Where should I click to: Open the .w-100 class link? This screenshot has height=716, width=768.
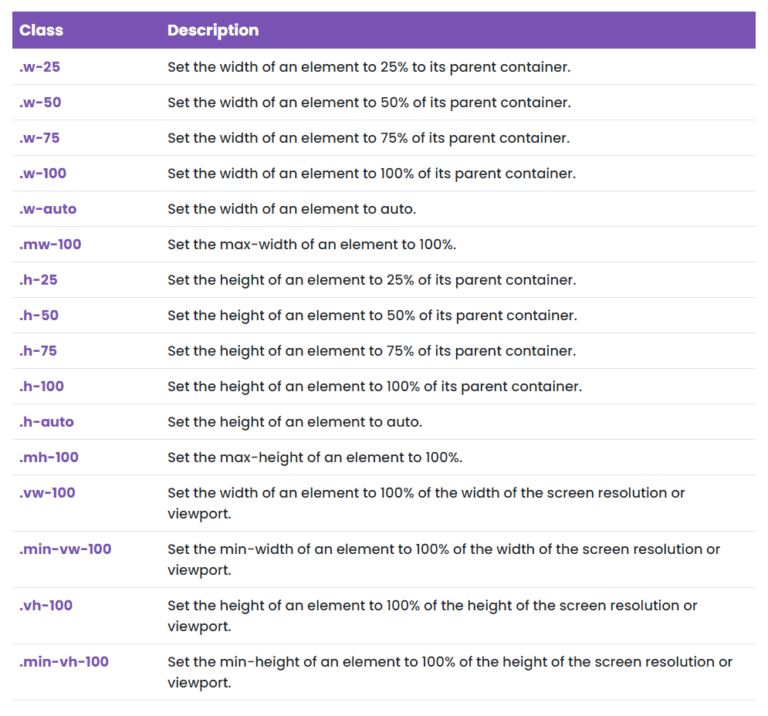(x=43, y=173)
